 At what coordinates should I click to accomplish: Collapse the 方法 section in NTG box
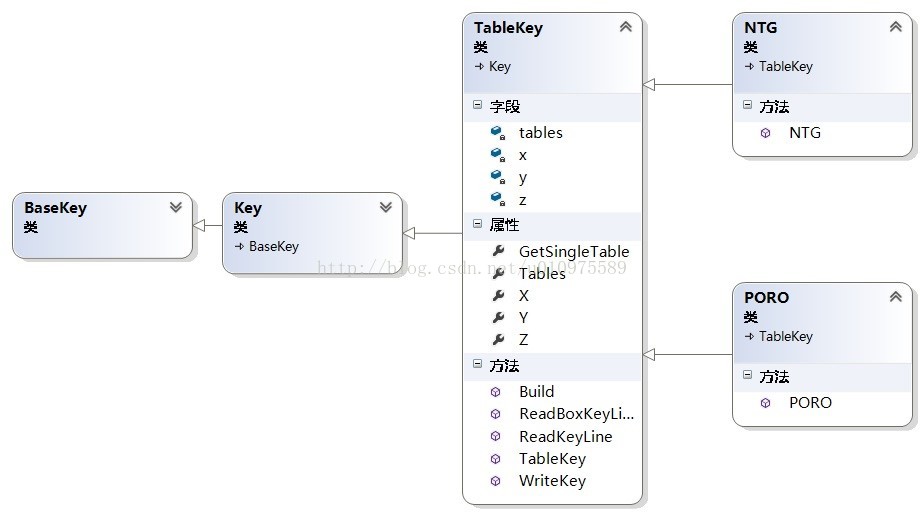click(x=747, y=105)
